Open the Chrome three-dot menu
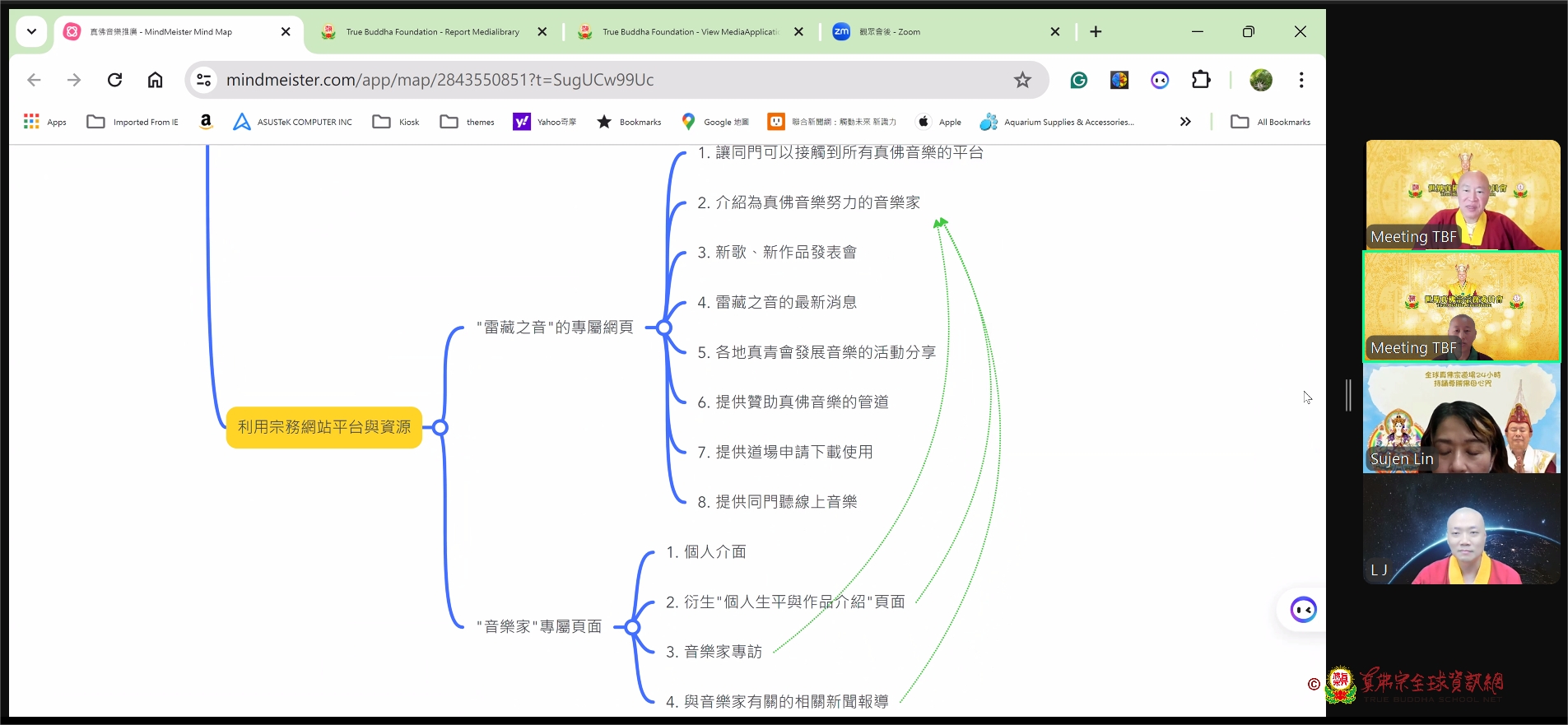This screenshot has width=1568, height=725. tap(1301, 80)
